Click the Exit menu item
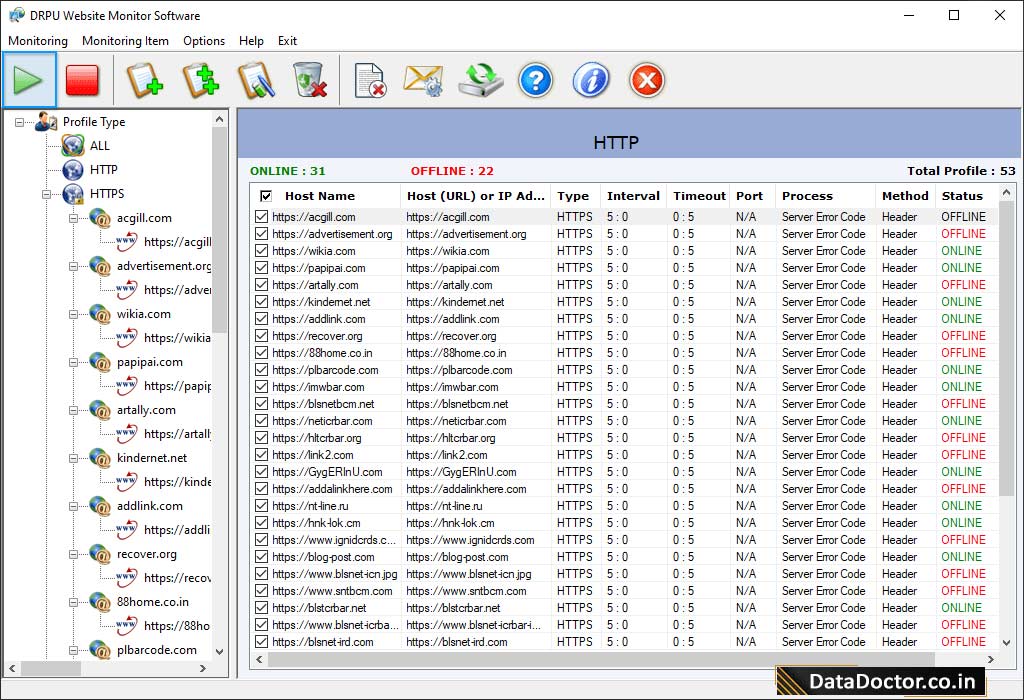The image size is (1024, 700). pos(287,40)
